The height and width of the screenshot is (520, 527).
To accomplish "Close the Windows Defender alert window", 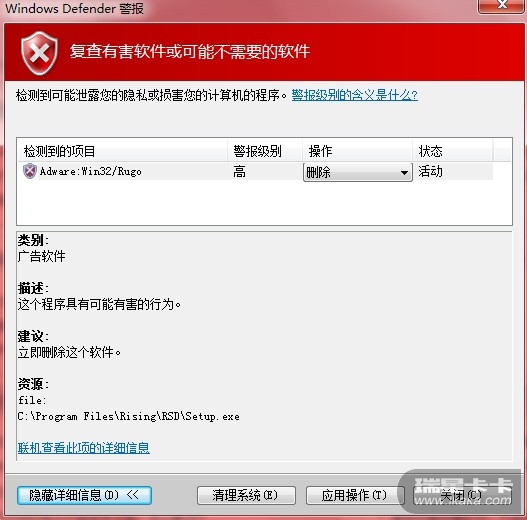I will [502, 5].
